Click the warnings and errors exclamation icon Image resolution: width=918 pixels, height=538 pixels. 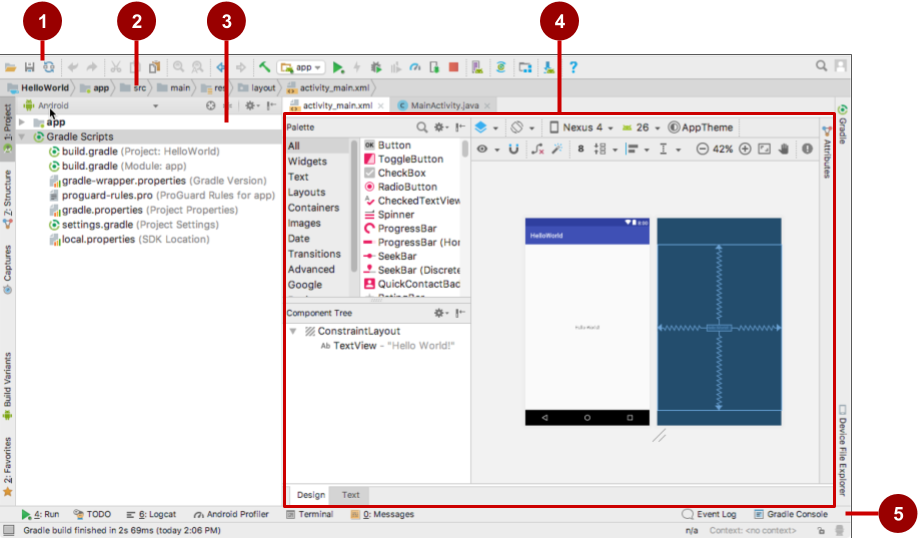(x=807, y=149)
